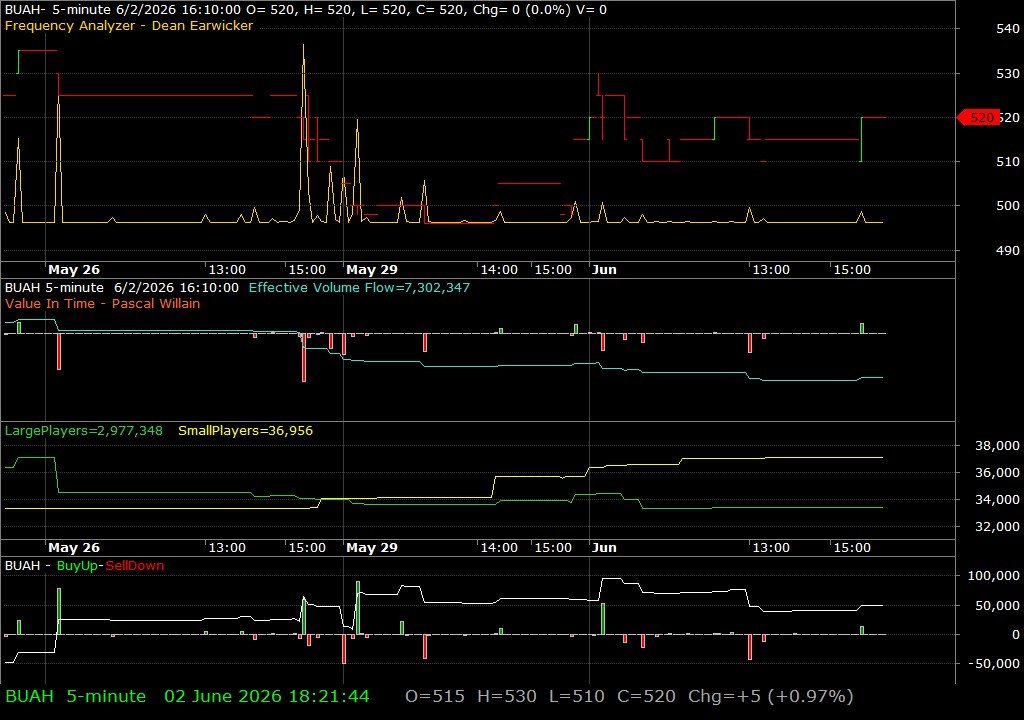Click the second panel header 'BUAH 5-minute 6/2/2026 16:10:00'

122,287
